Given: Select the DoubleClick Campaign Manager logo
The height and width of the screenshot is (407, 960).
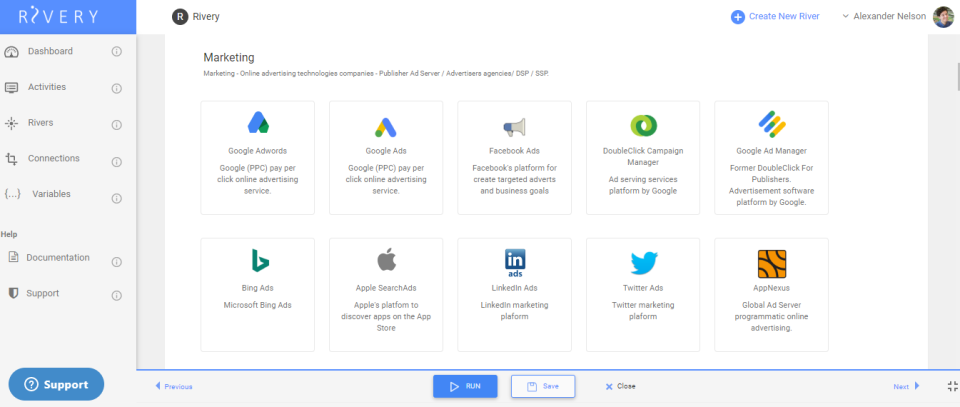Looking at the screenshot, I should tap(643, 125).
